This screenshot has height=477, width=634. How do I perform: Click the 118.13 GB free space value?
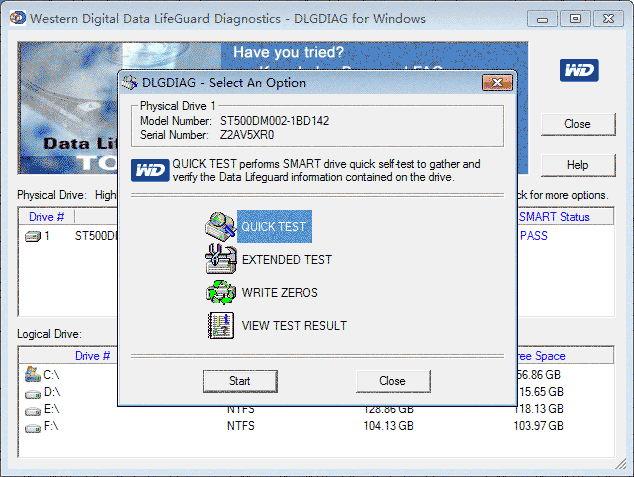pyautogui.click(x=540, y=409)
